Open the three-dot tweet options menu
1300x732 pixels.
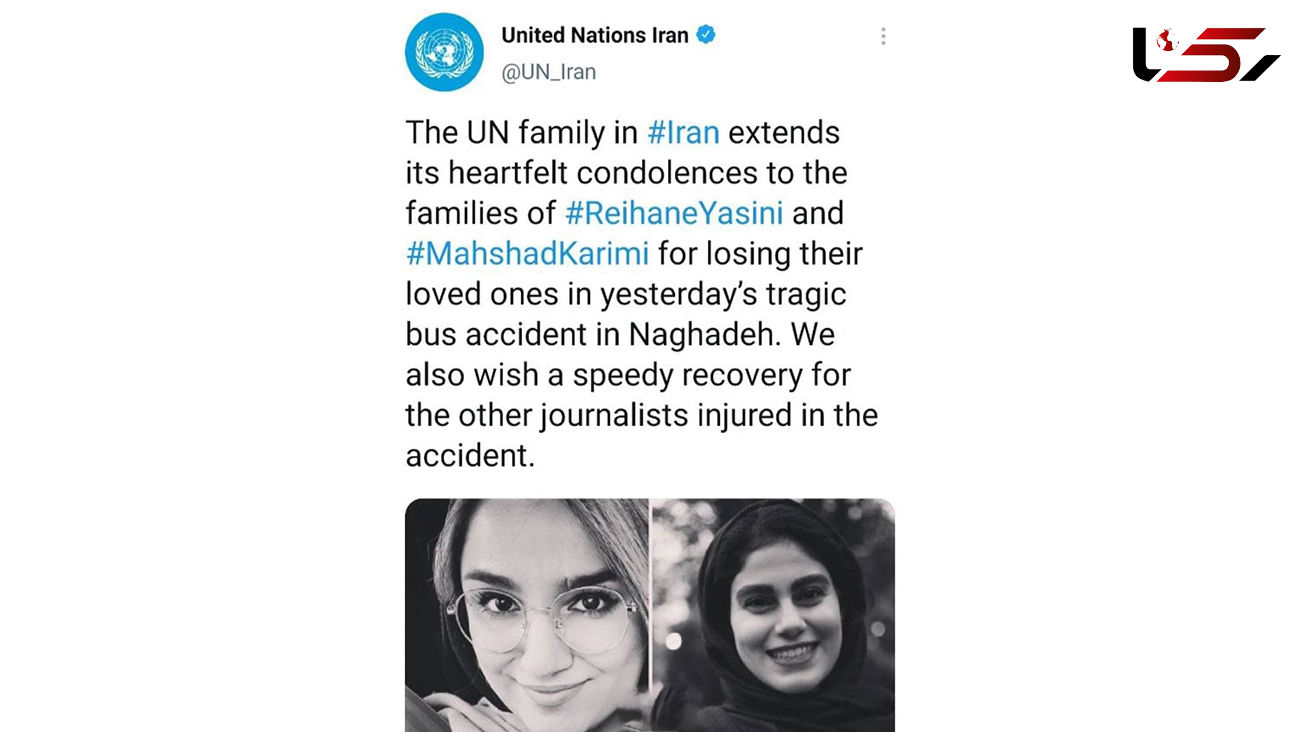pyautogui.click(x=883, y=37)
